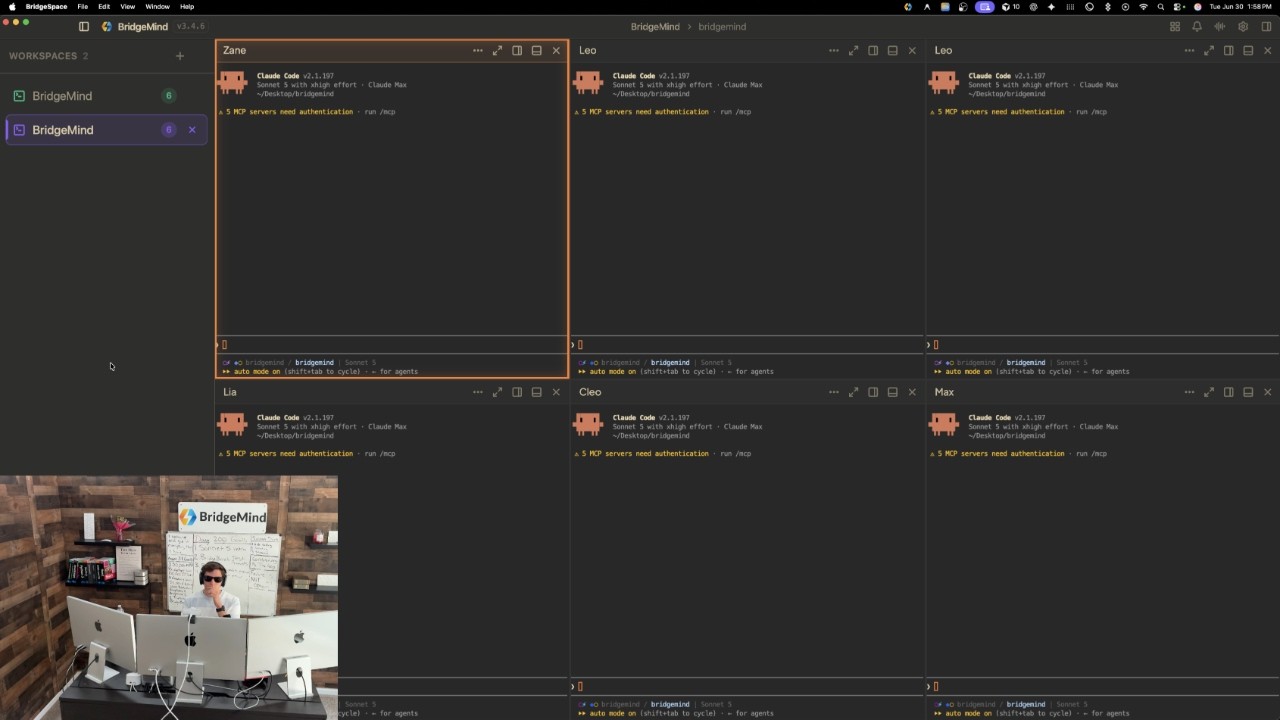
Task: Open the BridgeSpace application menu
Action: point(46,7)
